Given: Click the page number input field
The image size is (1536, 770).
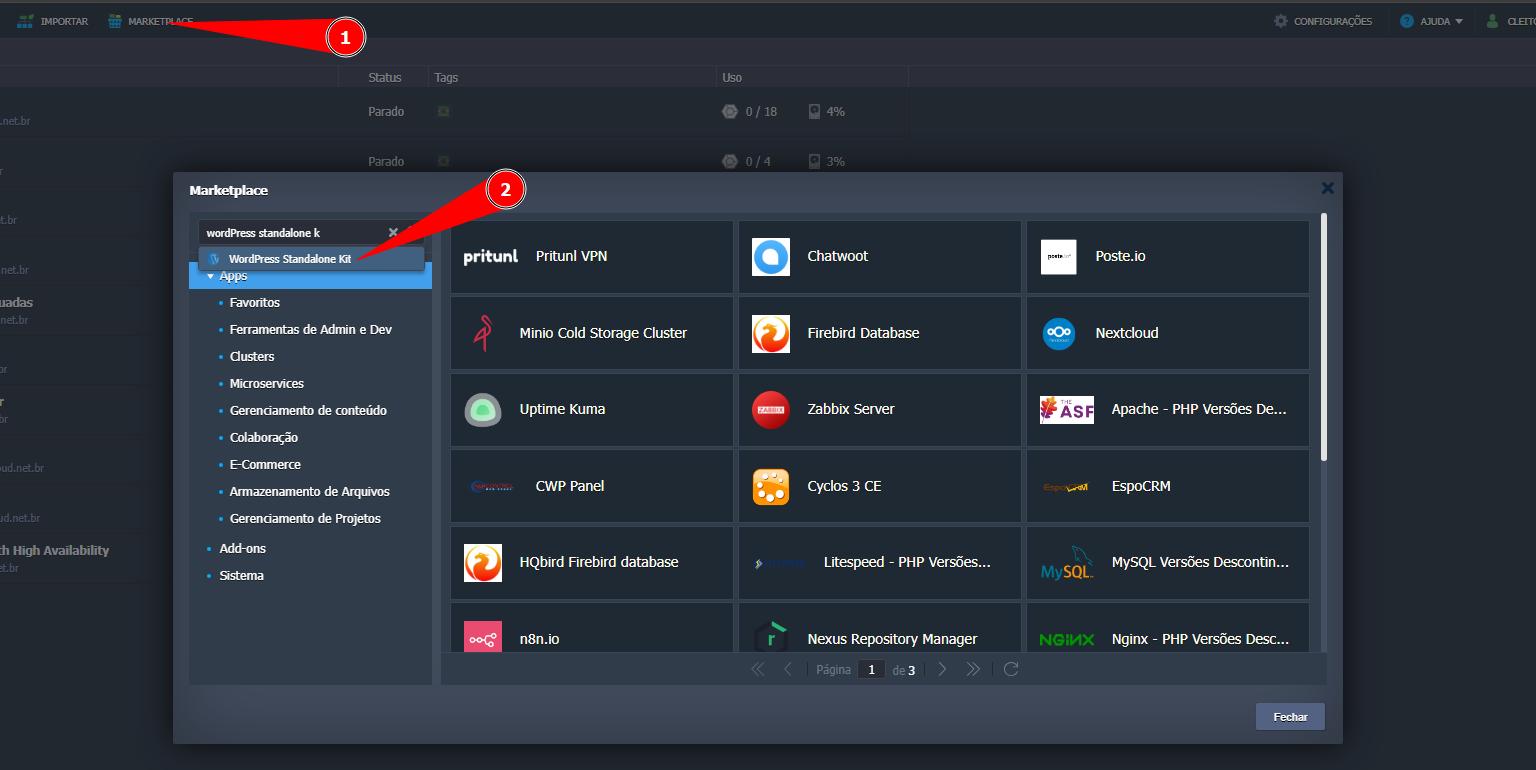Looking at the screenshot, I should coord(871,670).
